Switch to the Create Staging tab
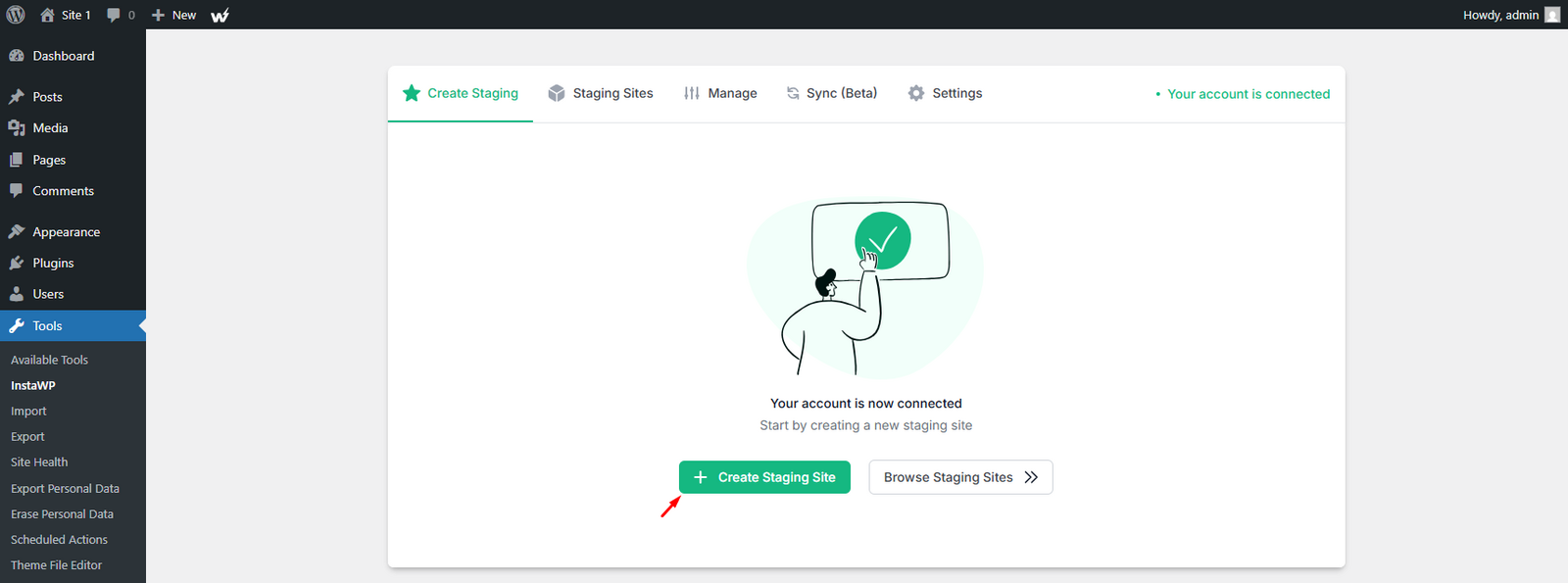 [x=461, y=93]
